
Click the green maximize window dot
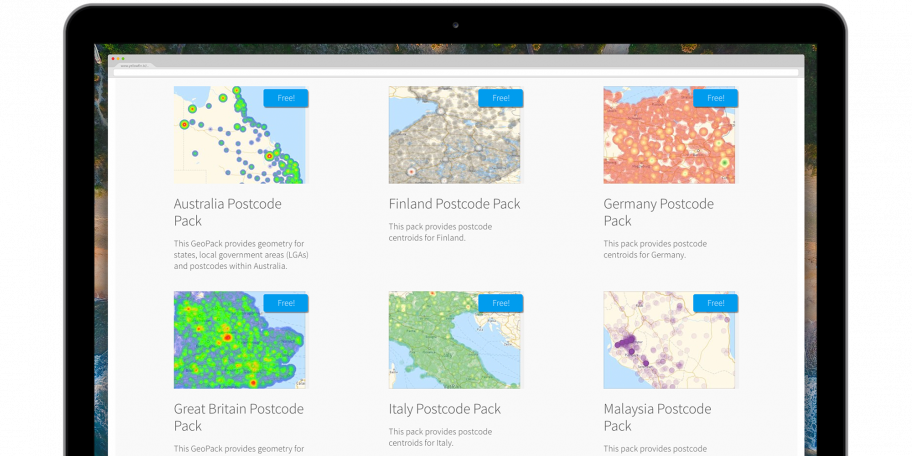tap(123, 59)
